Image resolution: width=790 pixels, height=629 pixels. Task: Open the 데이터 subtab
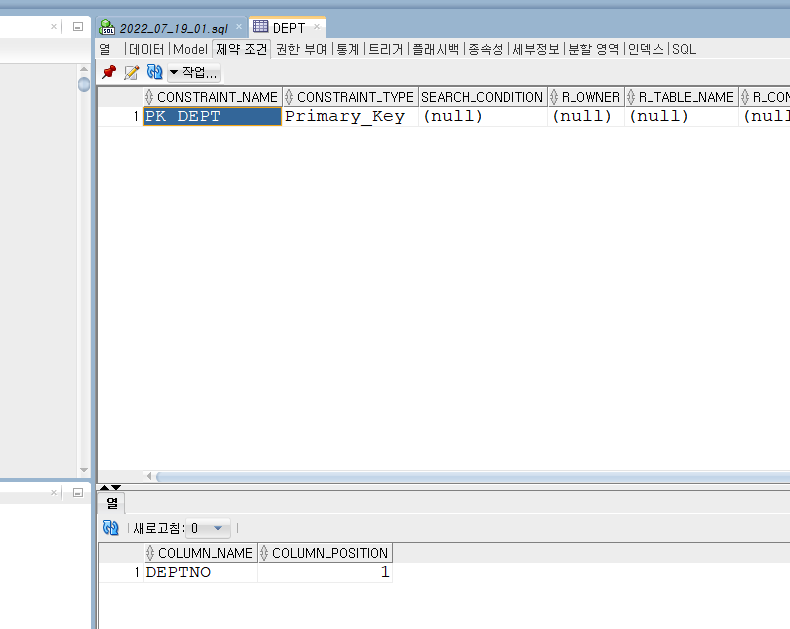tap(146, 49)
